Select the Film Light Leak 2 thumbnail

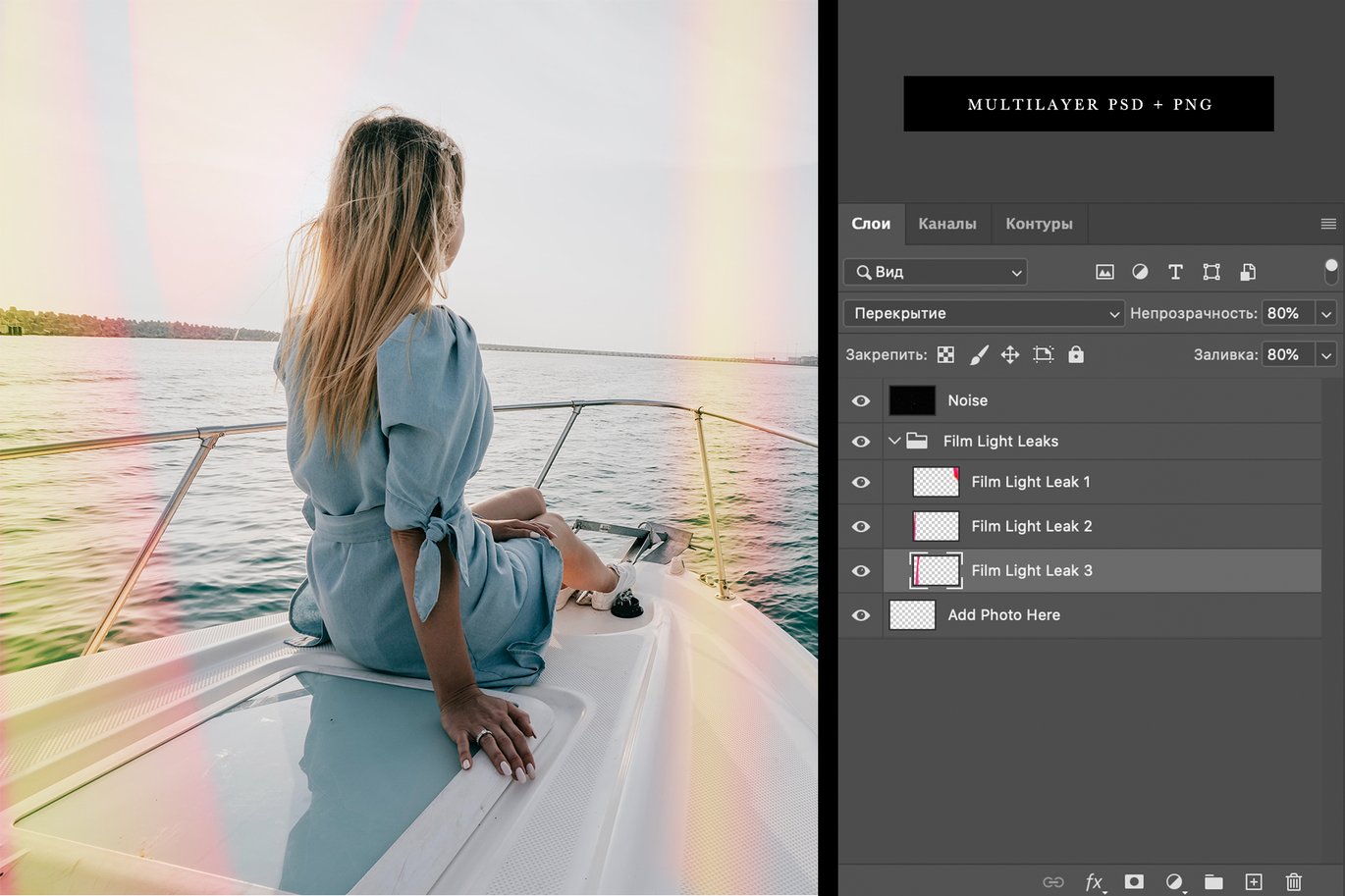(936, 526)
